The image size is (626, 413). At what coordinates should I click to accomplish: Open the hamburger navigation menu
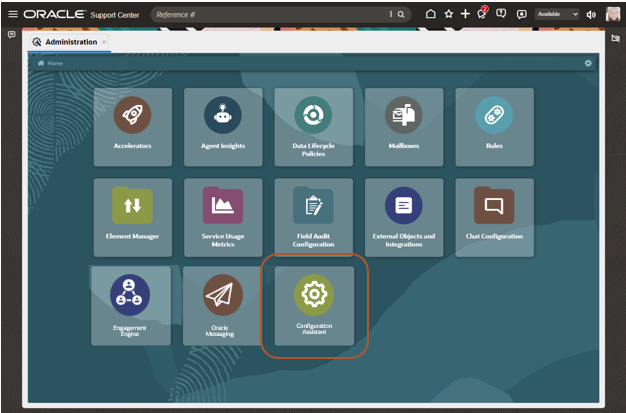(13, 14)
